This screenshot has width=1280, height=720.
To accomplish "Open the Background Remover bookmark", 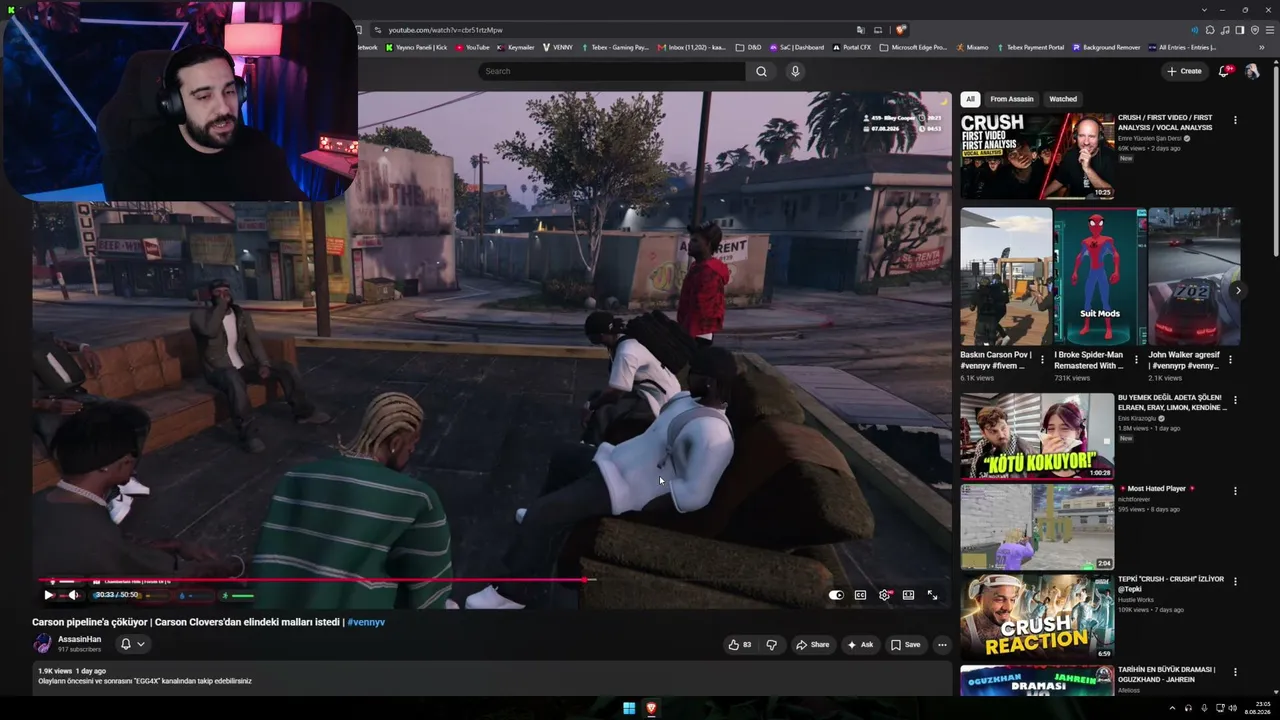I will point(1106,47).
